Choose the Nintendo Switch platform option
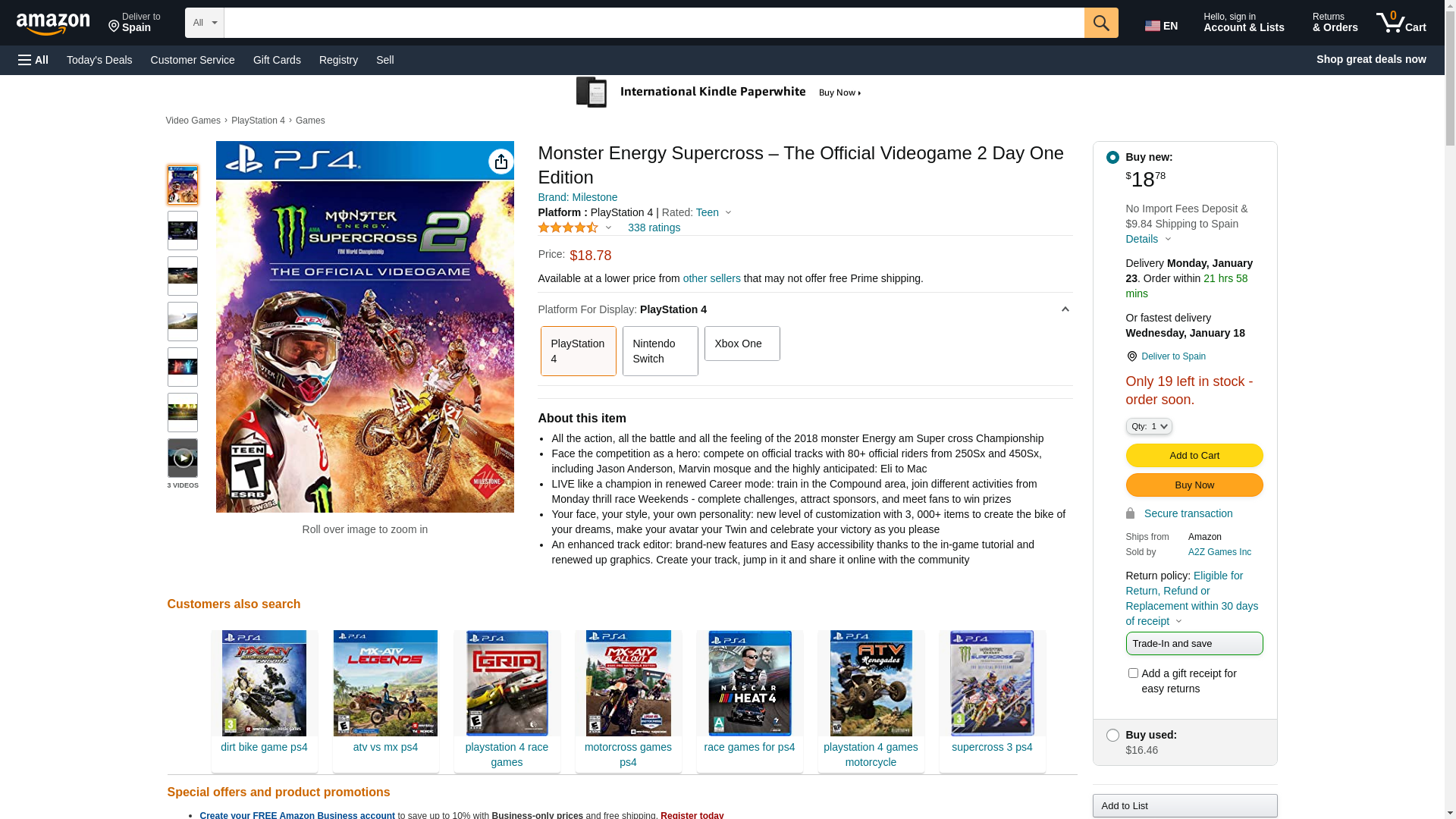The image size is (1456, 819). click(x=660, y=351)
